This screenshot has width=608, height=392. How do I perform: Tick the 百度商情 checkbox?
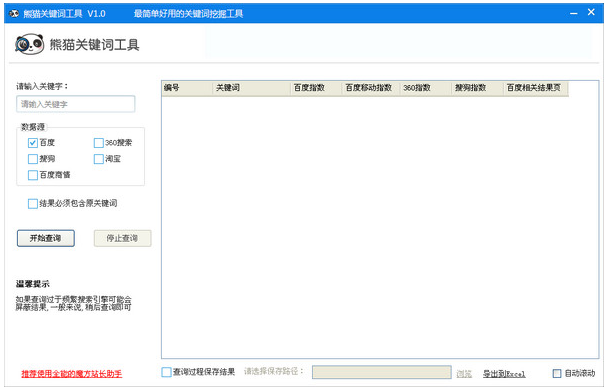click(x=33, y=175)
